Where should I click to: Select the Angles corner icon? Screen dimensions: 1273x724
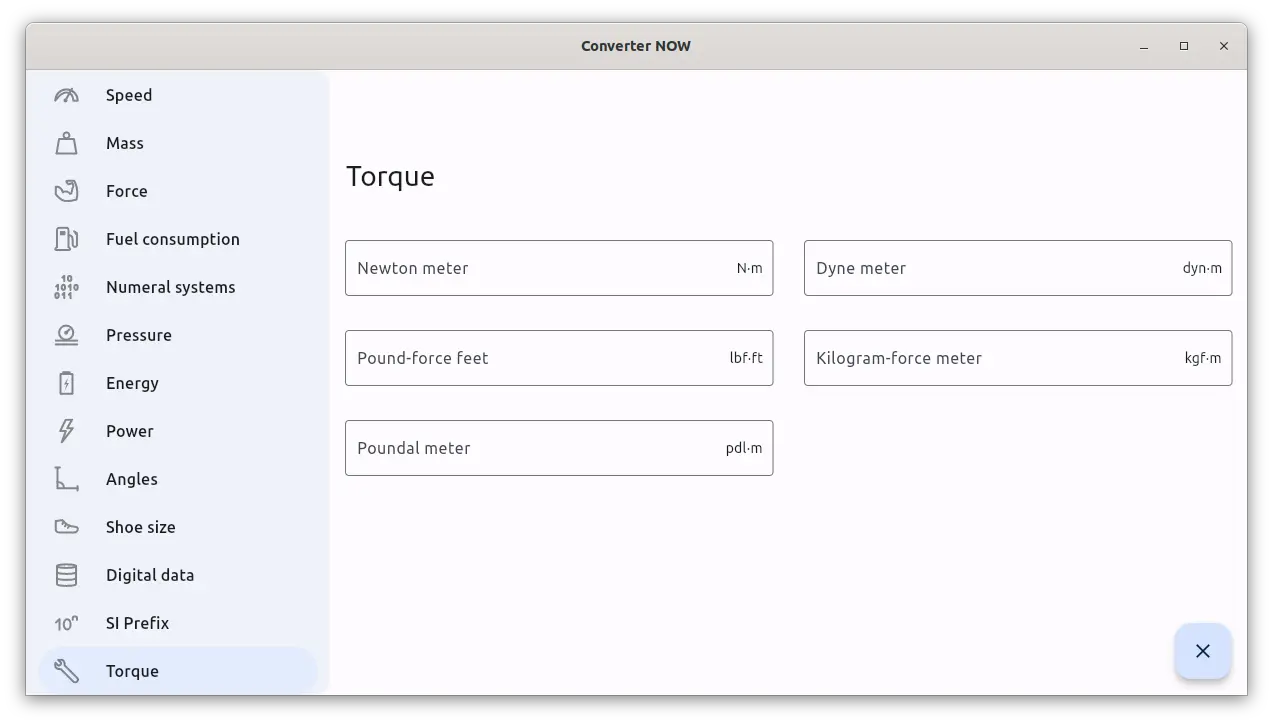[66, 479]
